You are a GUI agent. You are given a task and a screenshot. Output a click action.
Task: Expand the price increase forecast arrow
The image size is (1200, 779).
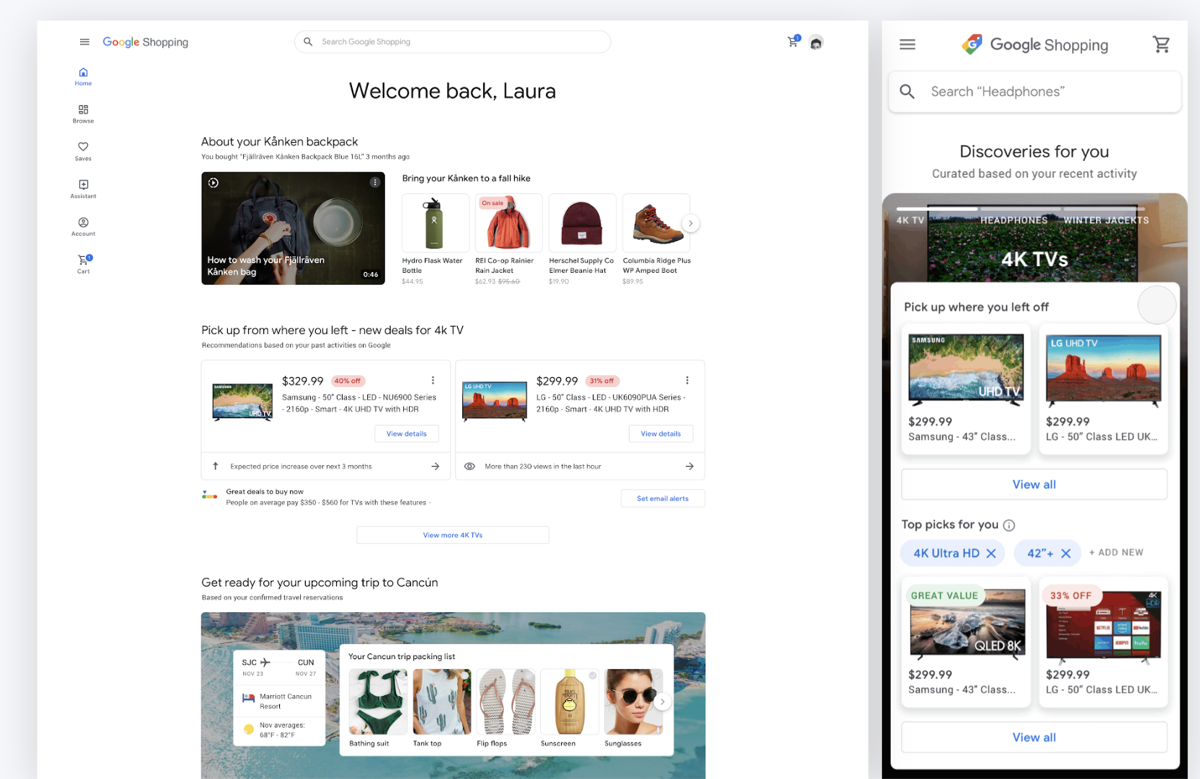[x=435, y=466]
